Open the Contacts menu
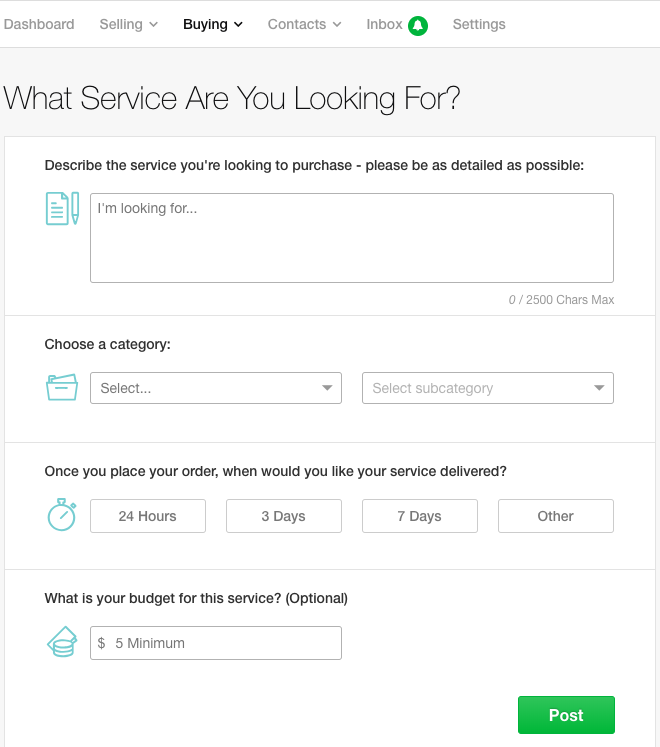Image resolution: width=660 pixels, height=747 pixels. 304,24
